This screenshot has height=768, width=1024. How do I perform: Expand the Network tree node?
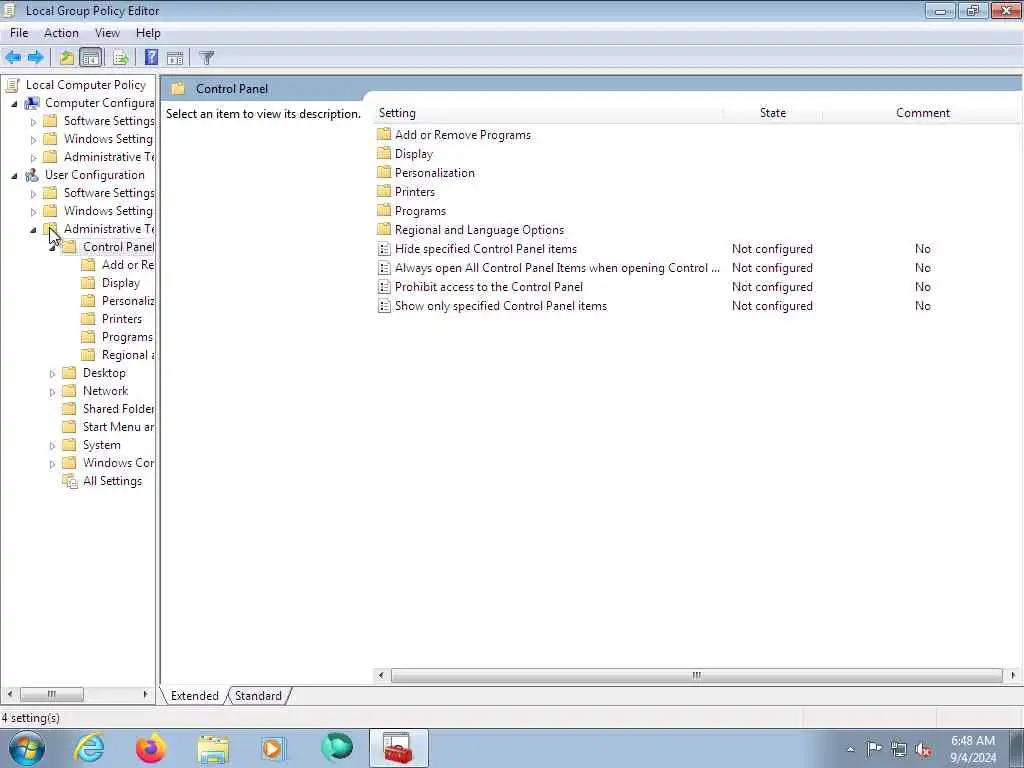[52, 392]
